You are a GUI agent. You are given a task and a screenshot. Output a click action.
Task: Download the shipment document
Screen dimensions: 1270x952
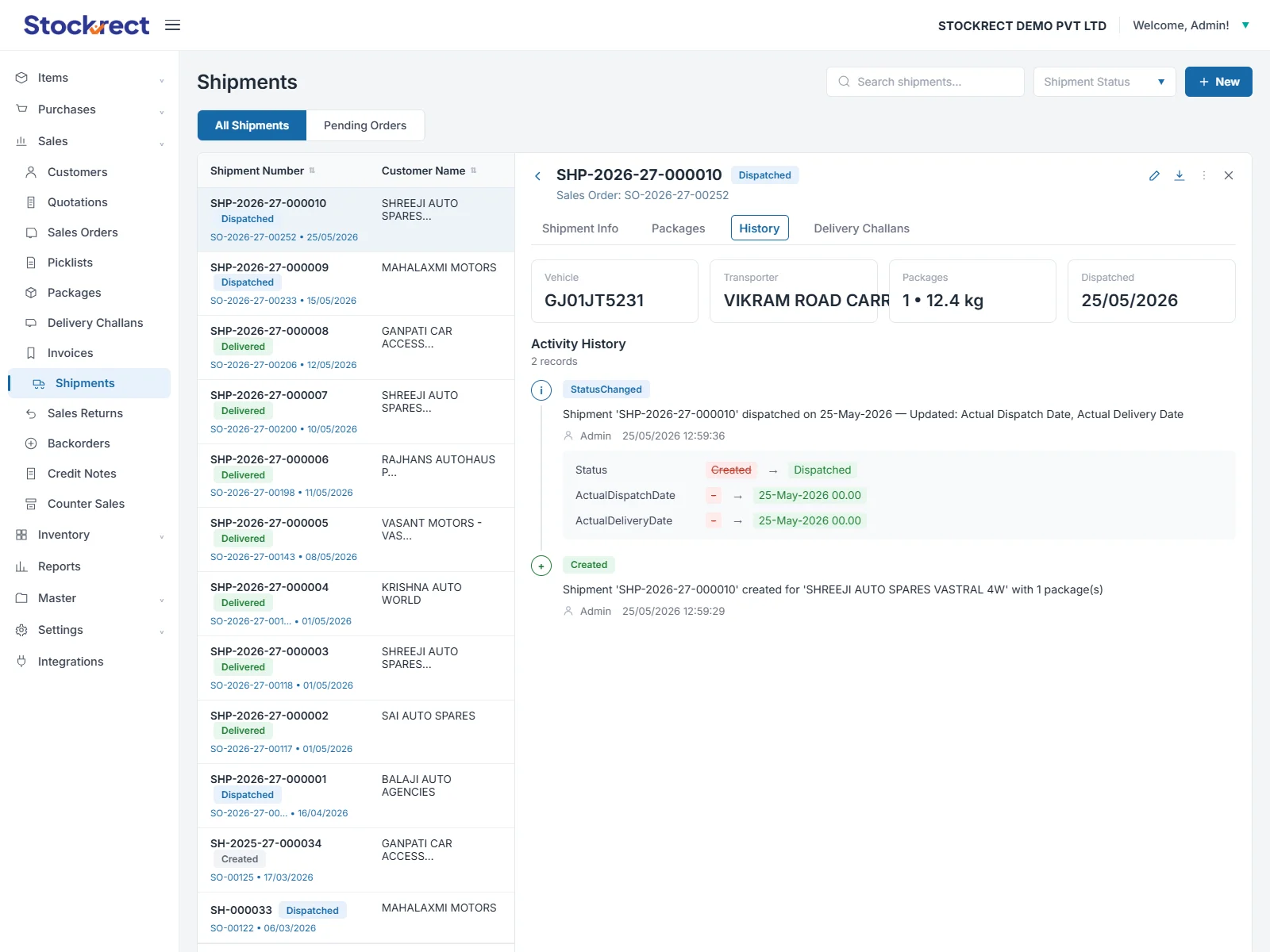point(1180,175)
